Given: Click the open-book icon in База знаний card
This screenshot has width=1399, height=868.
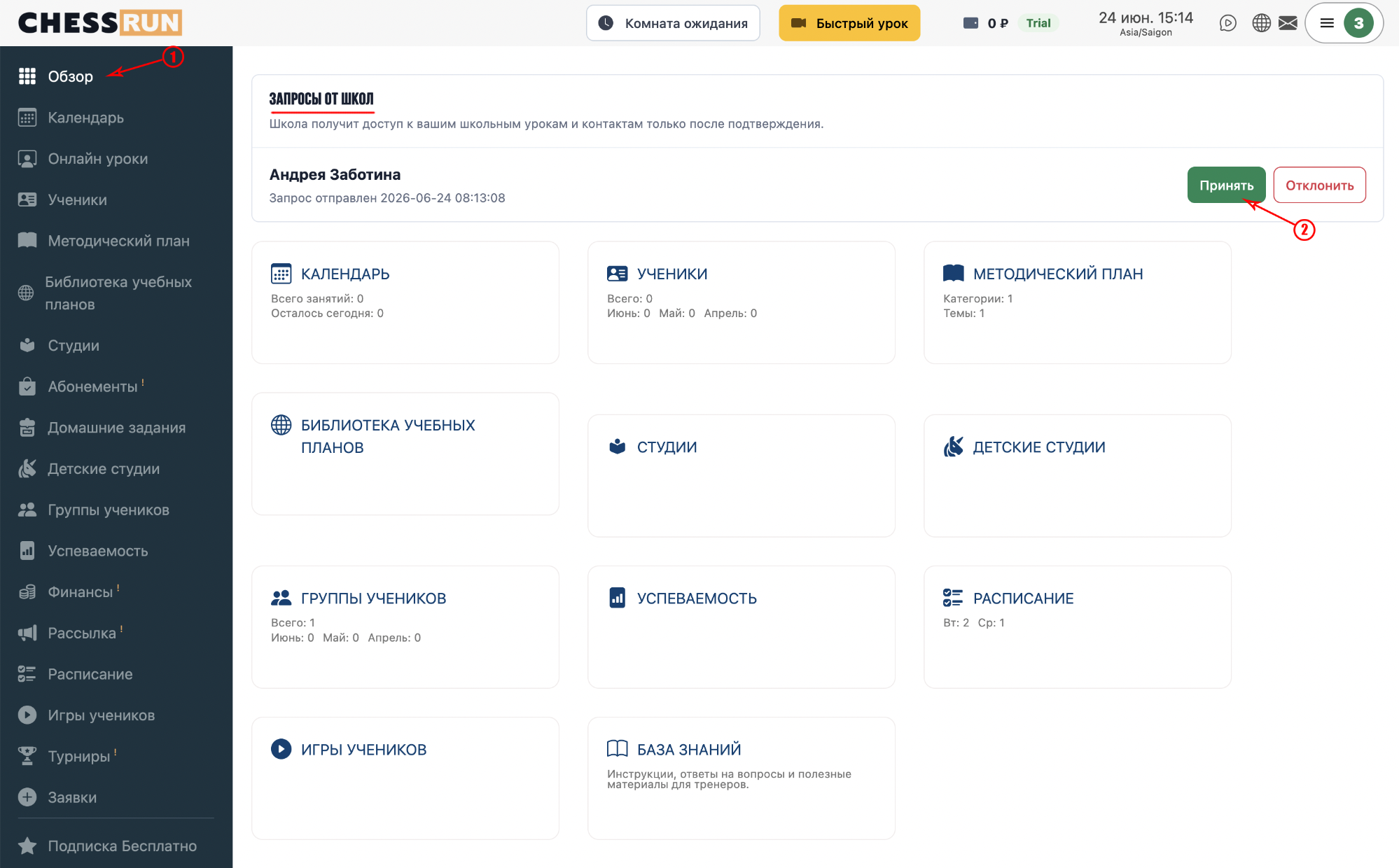Looking at the screenshot, I should [x=617, y=749].
